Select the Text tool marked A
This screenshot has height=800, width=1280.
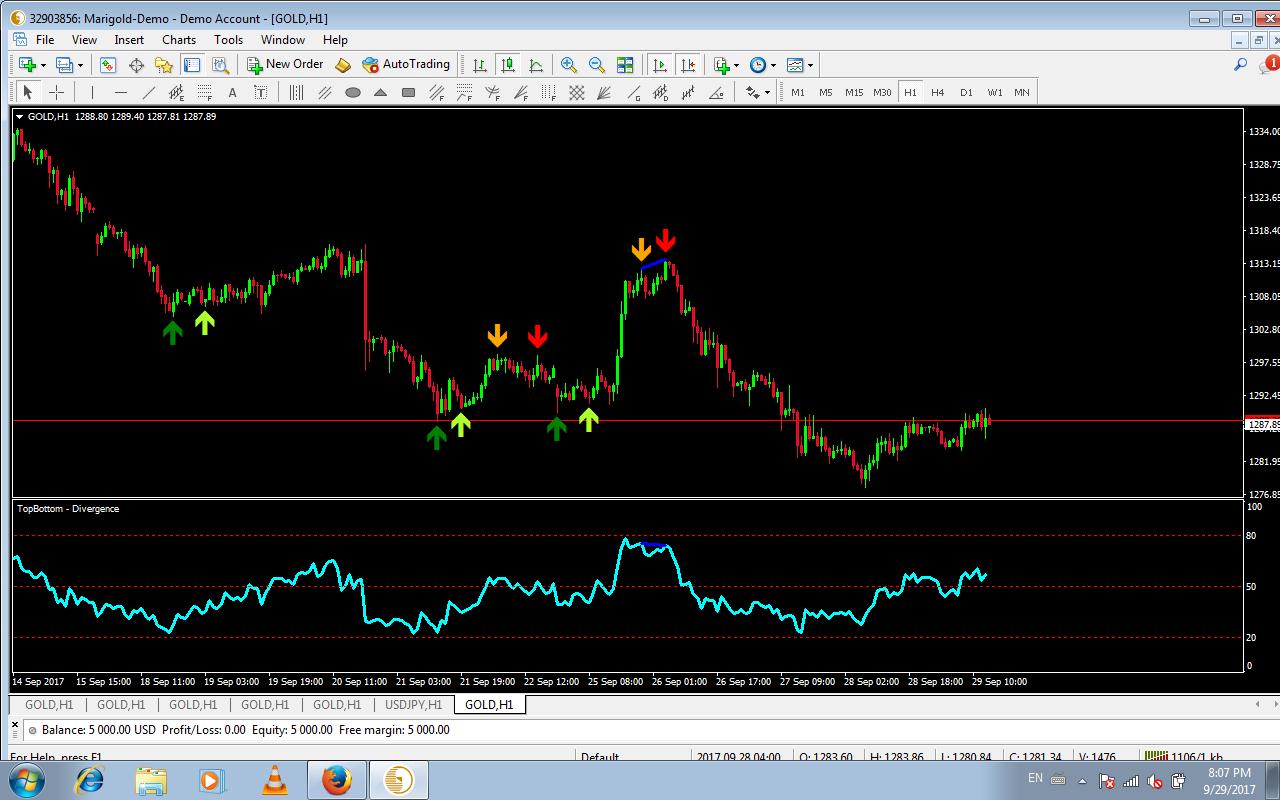[233, 92]
